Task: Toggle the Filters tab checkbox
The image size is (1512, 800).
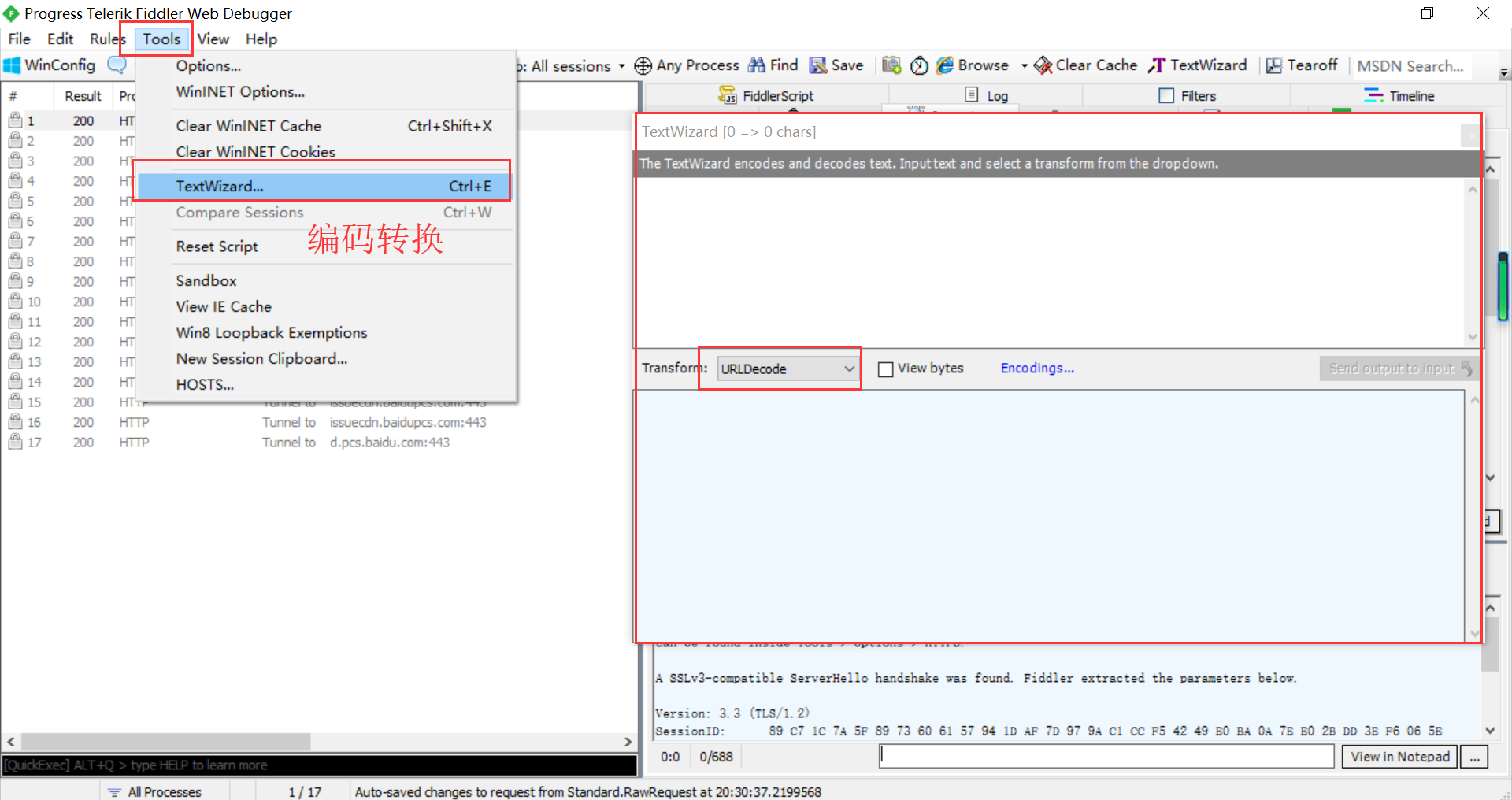Action: pyautogui.click(x=1166, y=95)
